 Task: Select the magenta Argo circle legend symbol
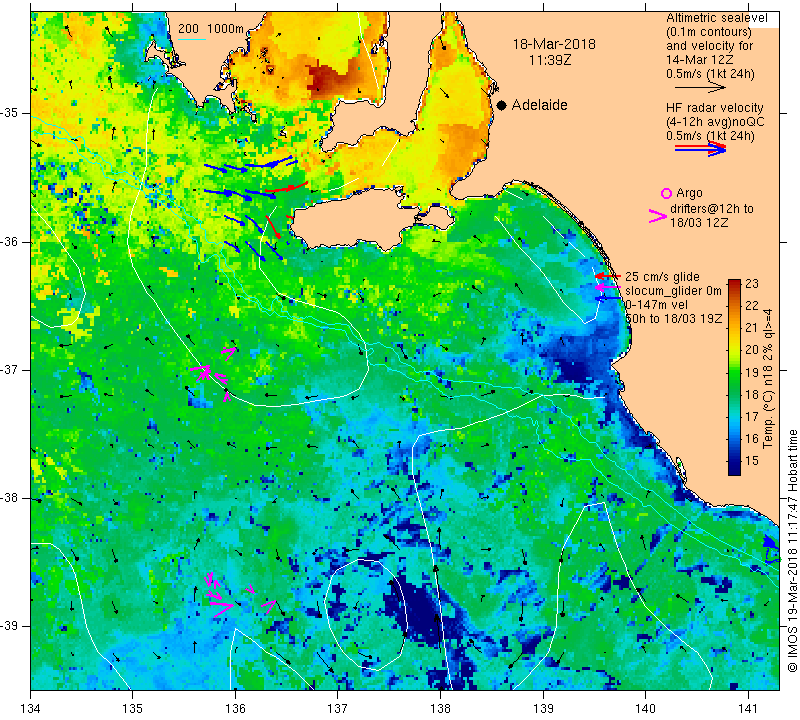666,193
